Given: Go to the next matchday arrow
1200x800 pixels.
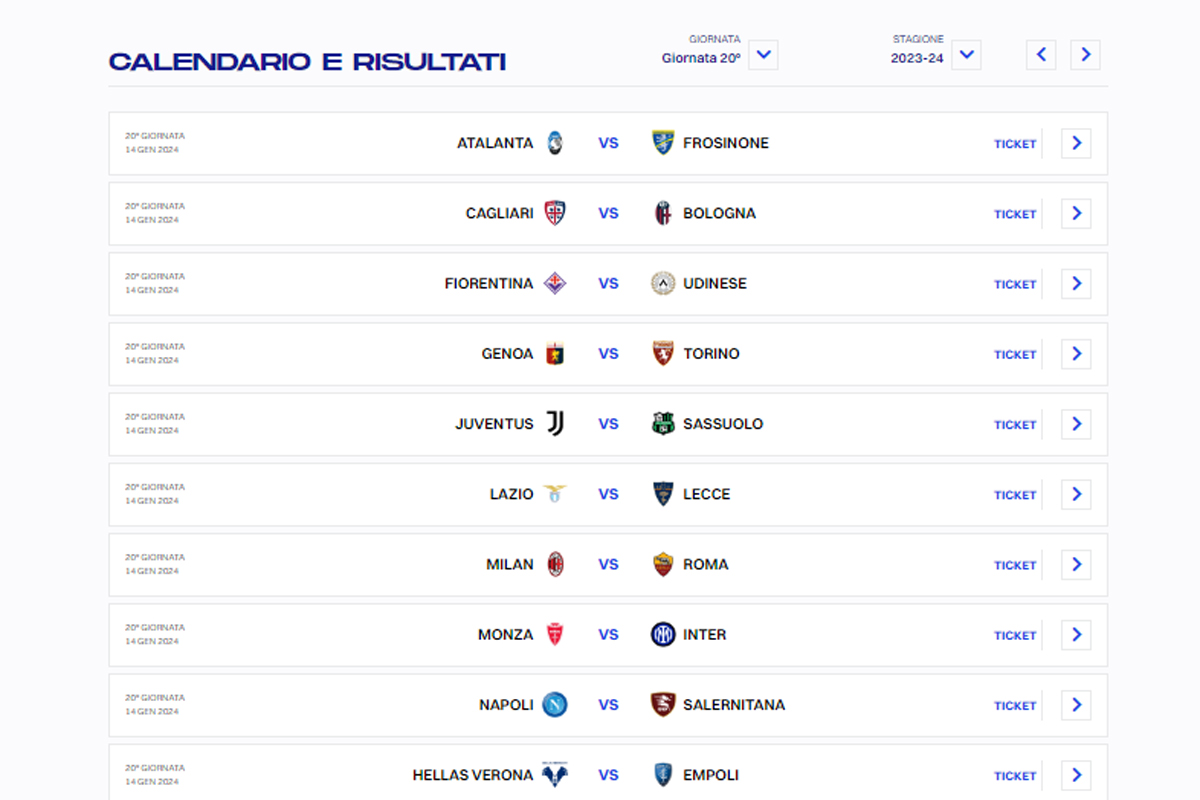Looking at the screenshot, I should 1085,55.
